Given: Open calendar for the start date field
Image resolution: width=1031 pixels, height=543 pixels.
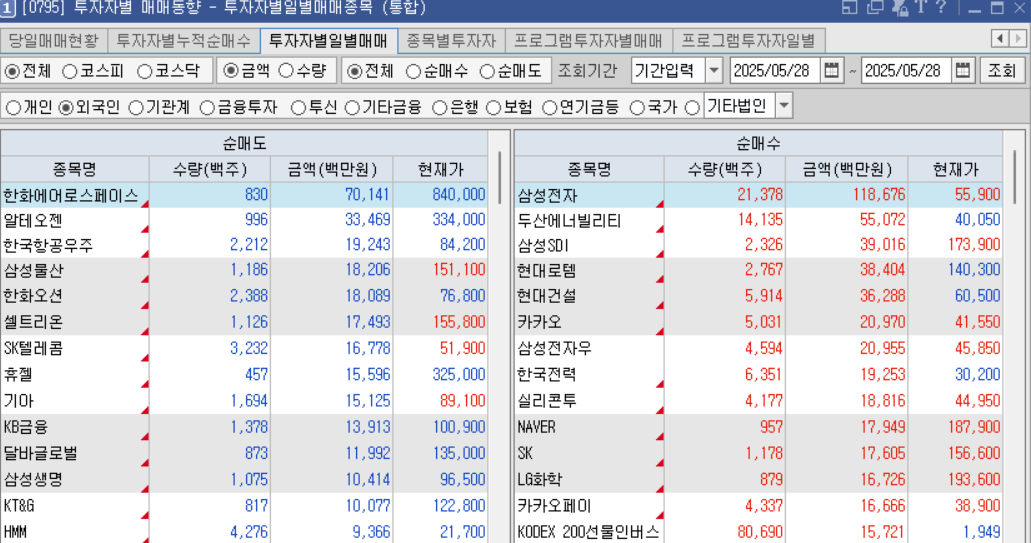Looking at the screenshot, I should pos(831,70).
